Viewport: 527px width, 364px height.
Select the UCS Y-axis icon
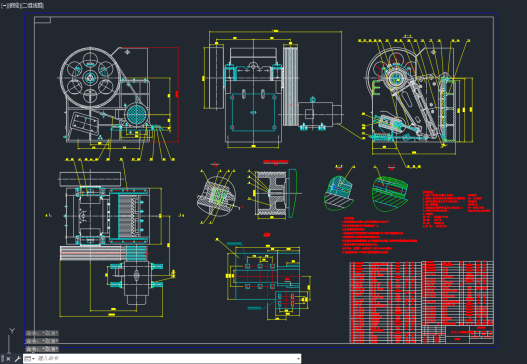coord(12,331)
